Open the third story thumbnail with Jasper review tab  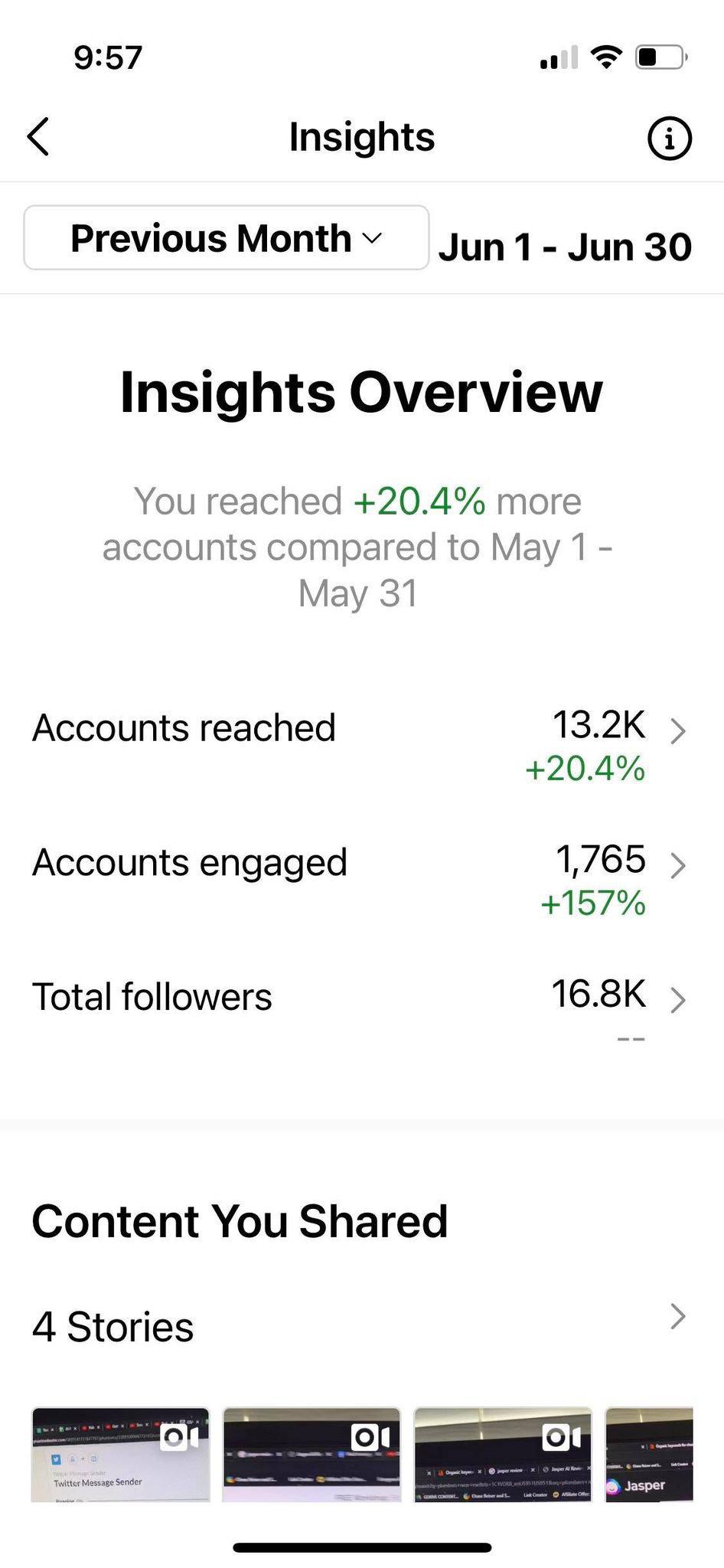pos(503,1454)
